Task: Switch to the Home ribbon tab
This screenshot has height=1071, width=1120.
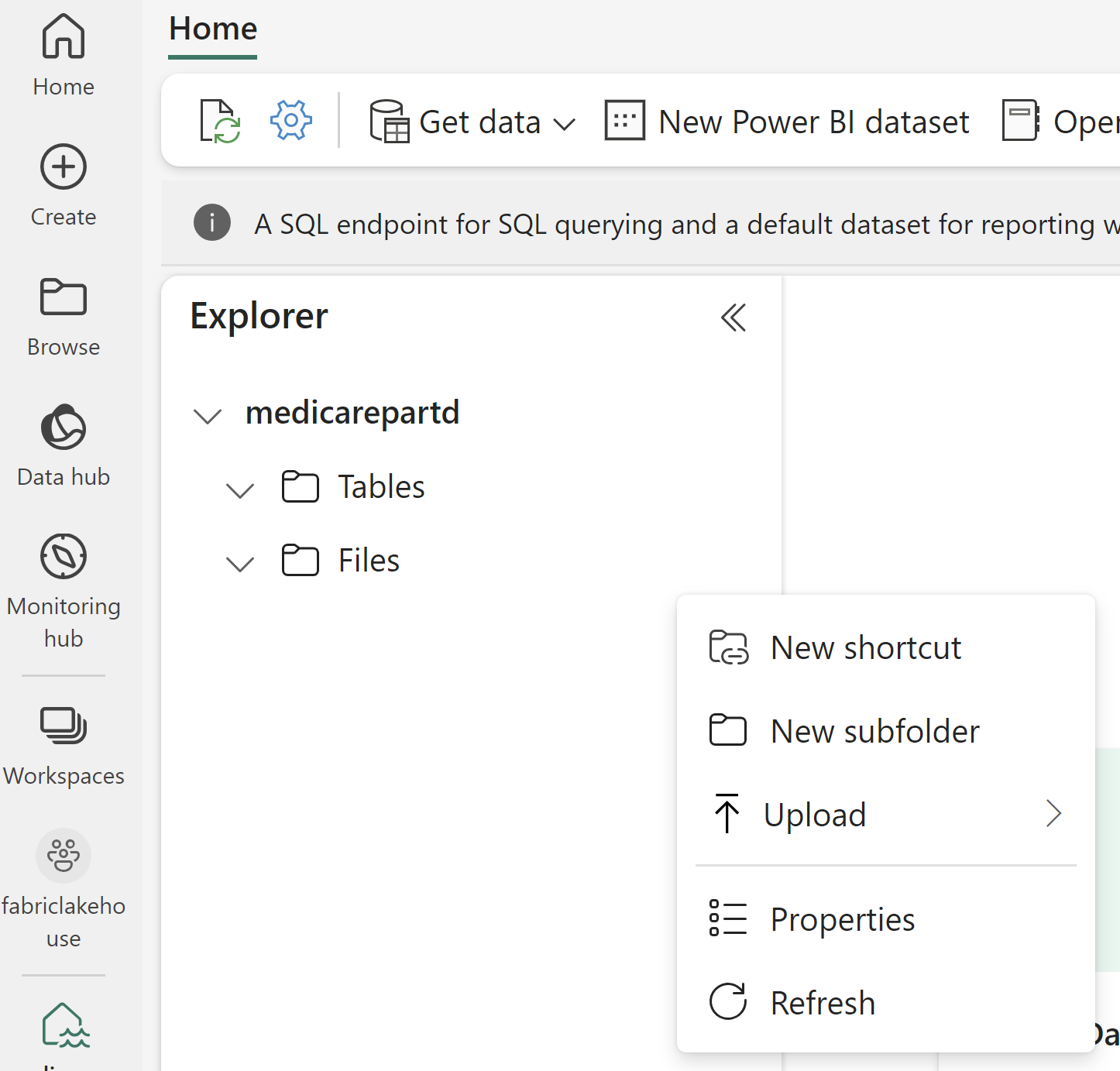Action: click(x=213, y=29)
